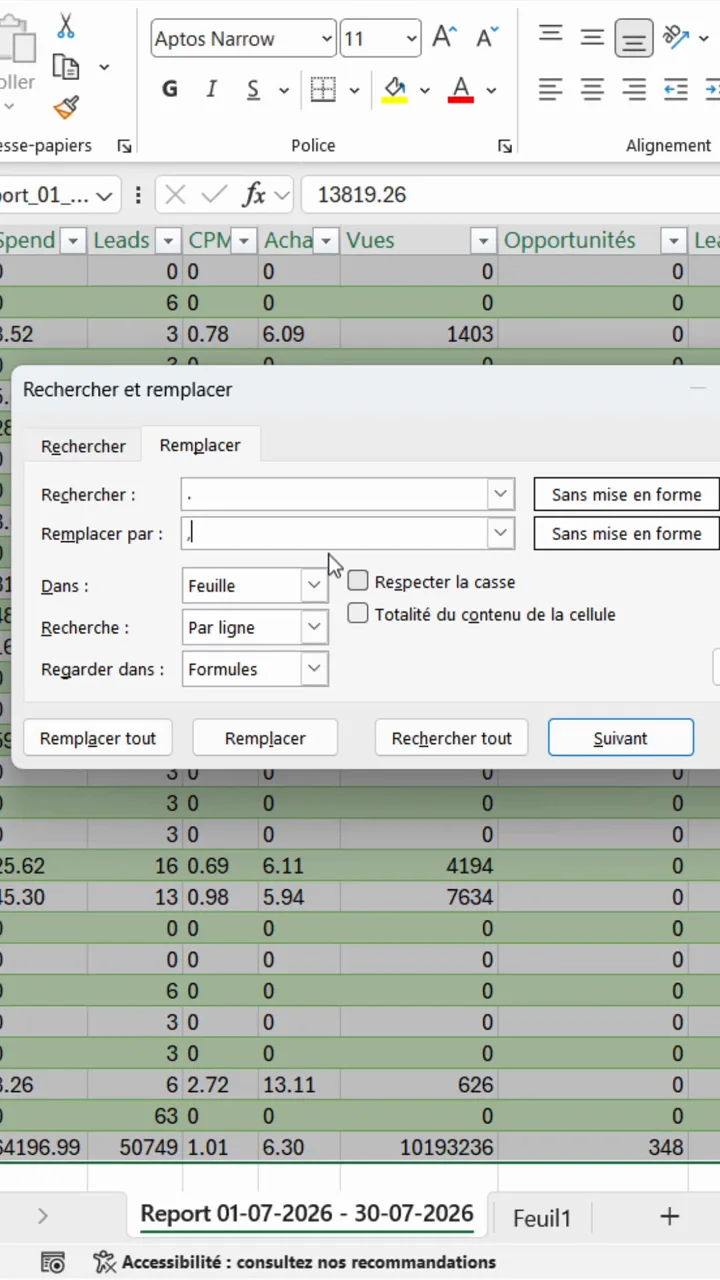
Task: Enable Respecter la casse checkbox
Action: (358, 581)
